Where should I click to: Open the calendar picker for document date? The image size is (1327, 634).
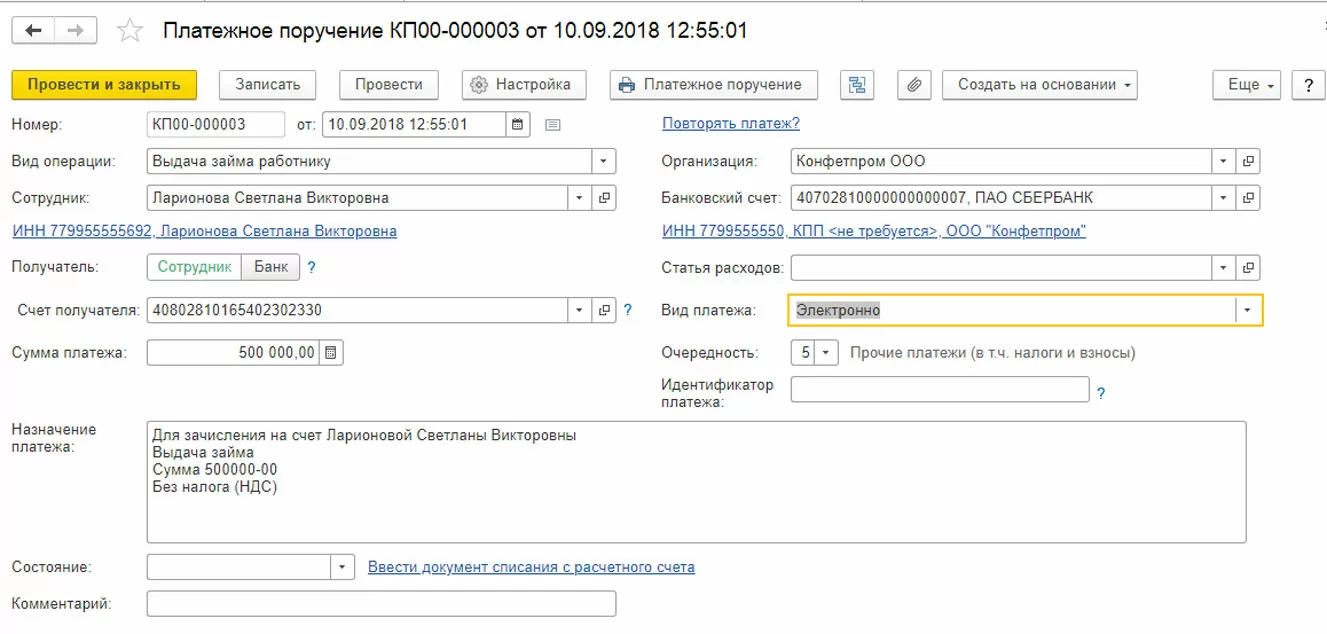click(517, 125)
